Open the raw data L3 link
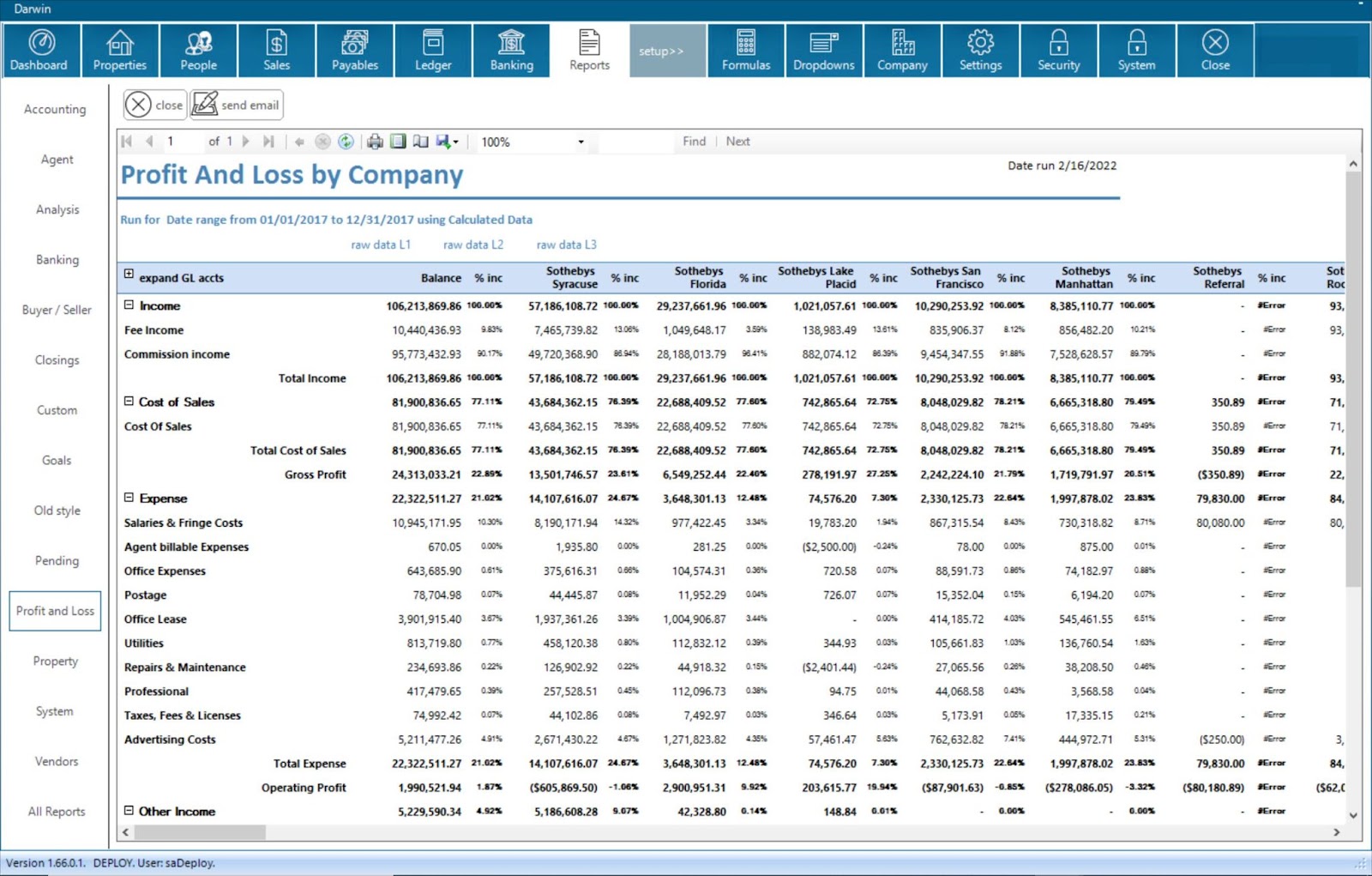 click(567, 245)
